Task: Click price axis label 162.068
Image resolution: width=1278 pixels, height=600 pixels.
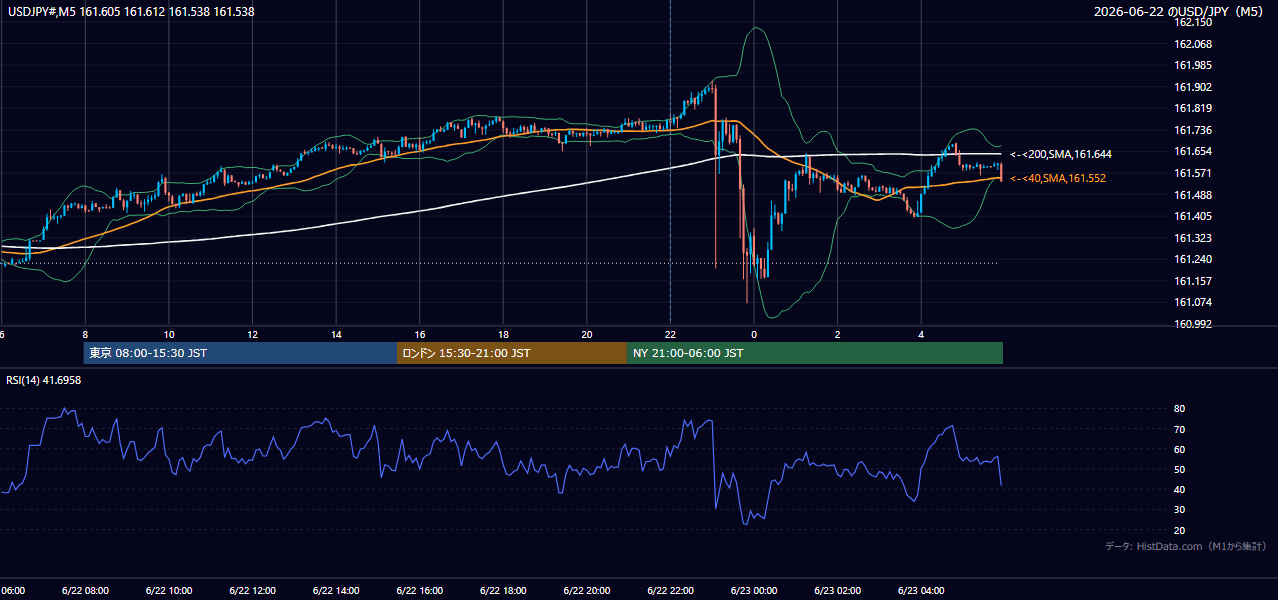Action: 1192,44
